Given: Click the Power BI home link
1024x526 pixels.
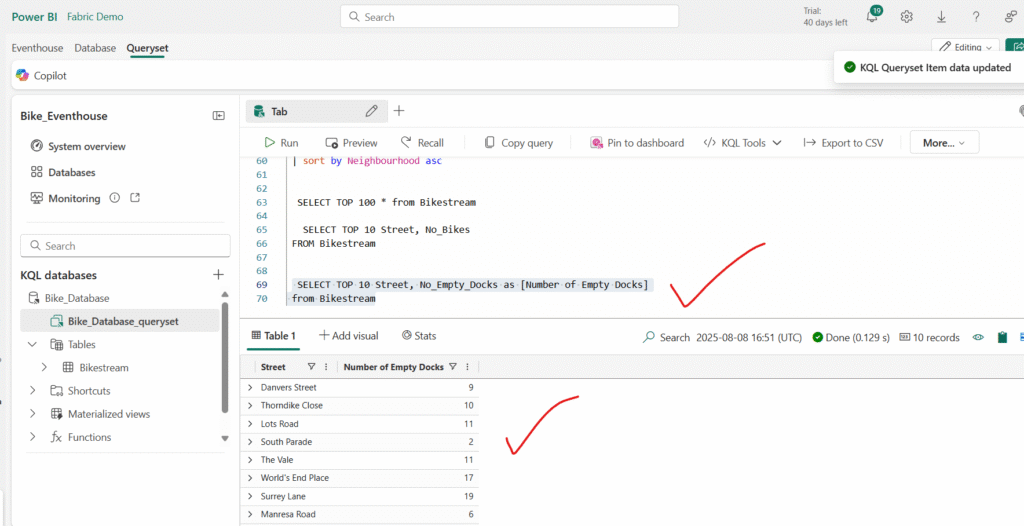Looking at the screenshot, I should (36, 16).
